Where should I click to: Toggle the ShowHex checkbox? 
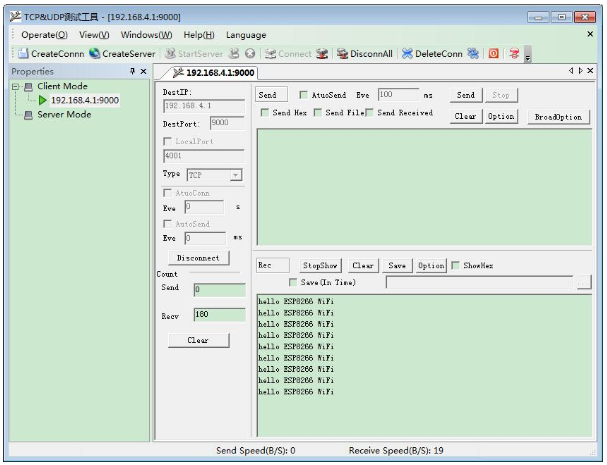pyautogui.click(x=456, y=266)
